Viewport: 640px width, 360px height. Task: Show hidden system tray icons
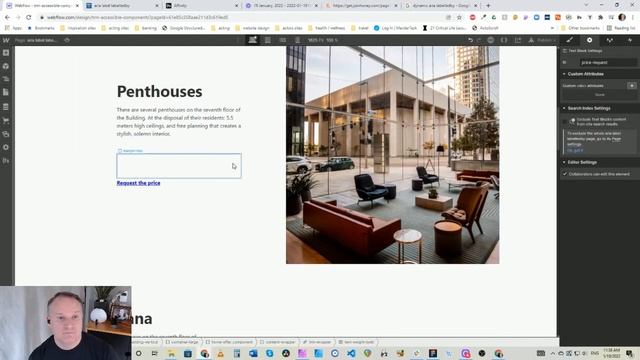pyautogui.click(x=553, y=353)
